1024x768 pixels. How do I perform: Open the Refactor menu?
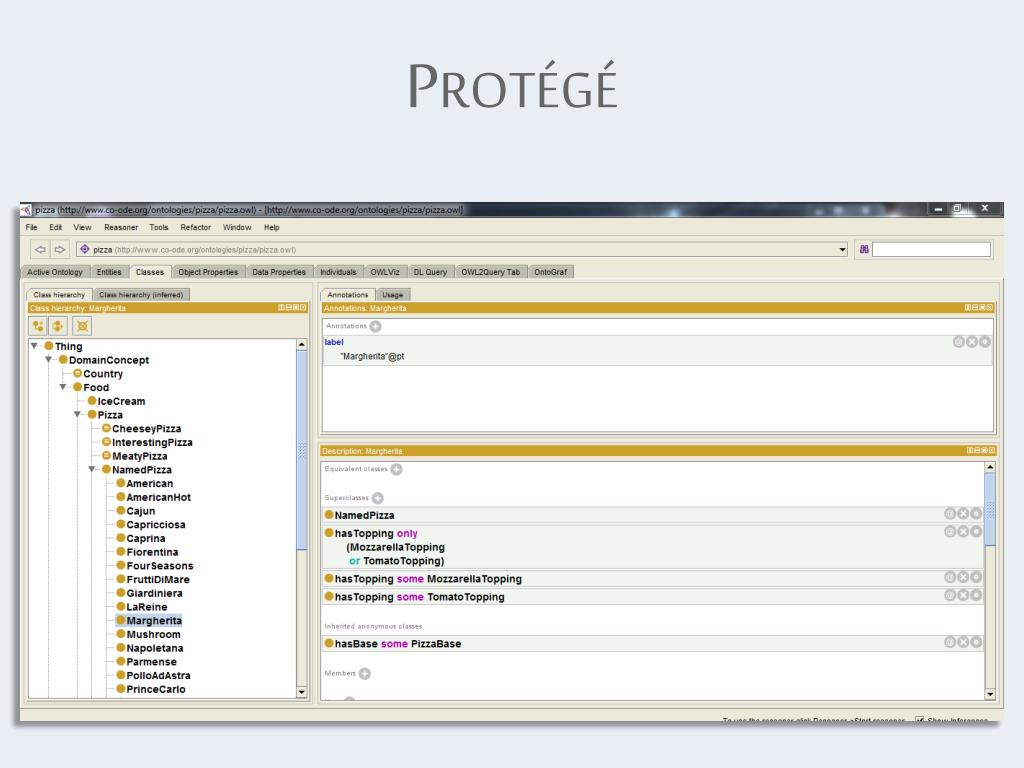(195, 228)
